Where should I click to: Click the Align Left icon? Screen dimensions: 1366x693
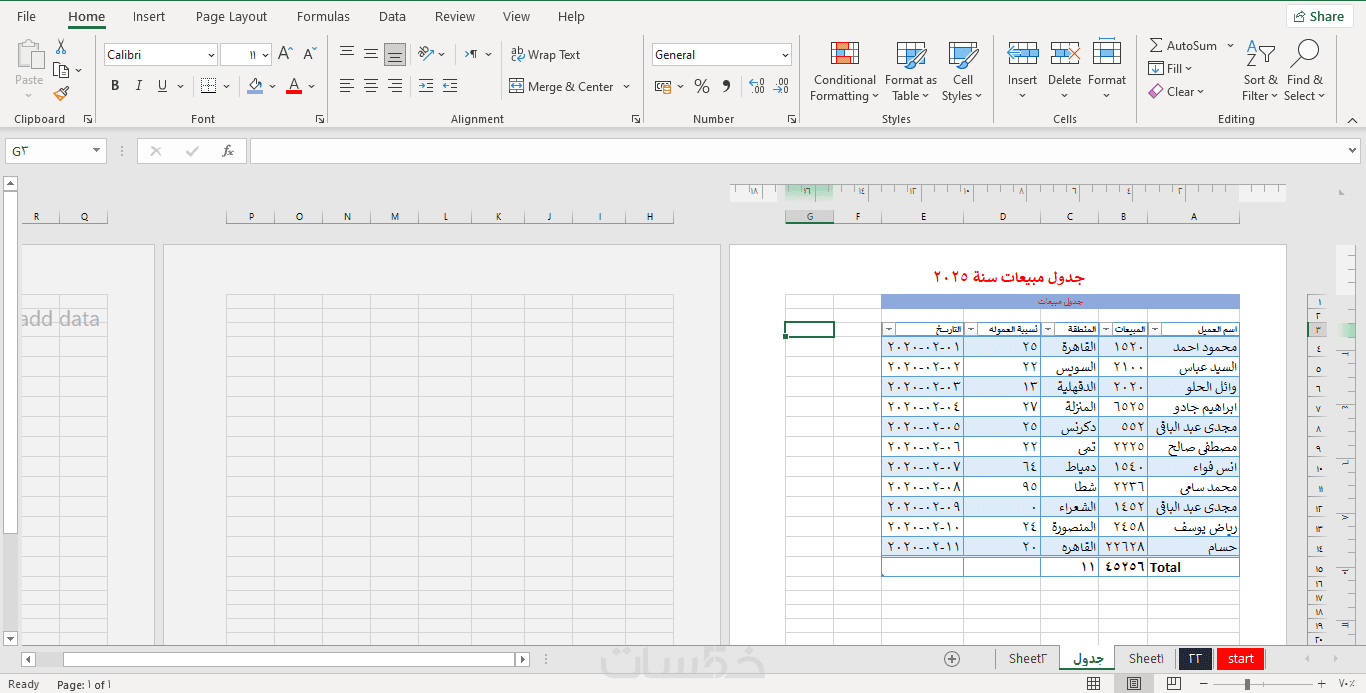coord(347,86)
